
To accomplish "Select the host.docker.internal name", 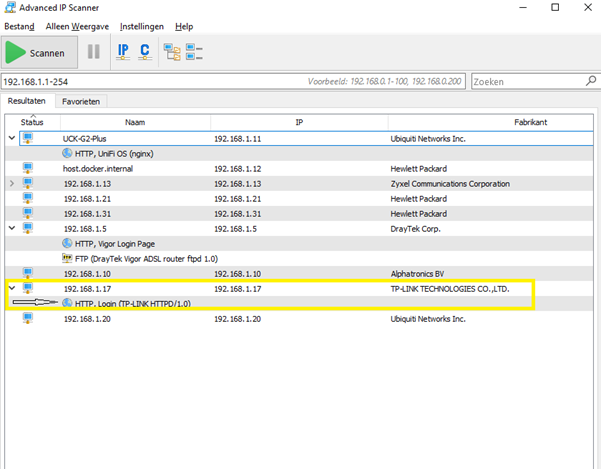I will click(98, 169).
